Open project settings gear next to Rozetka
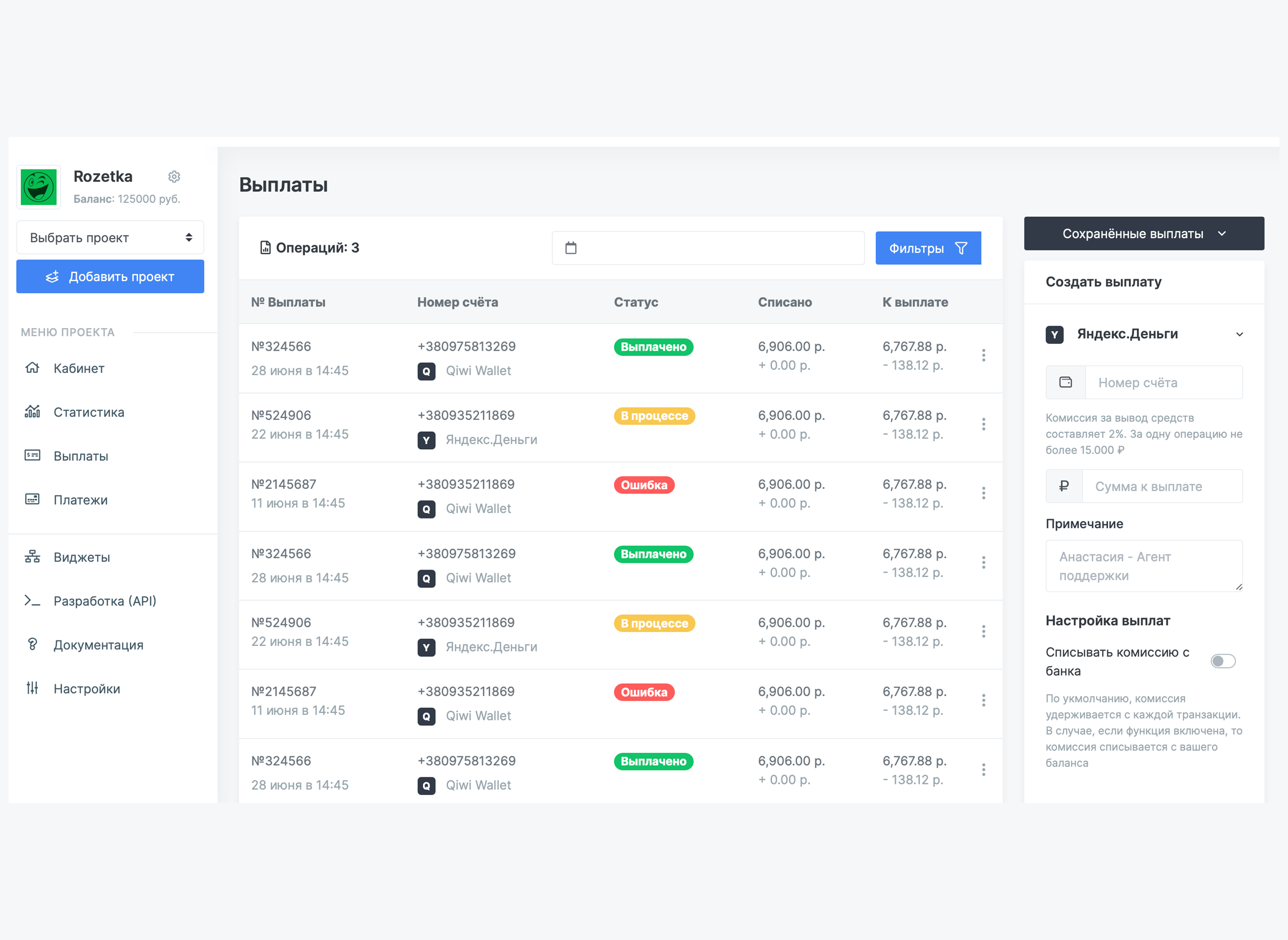The image size is (1288, 940). pos(174,177)
